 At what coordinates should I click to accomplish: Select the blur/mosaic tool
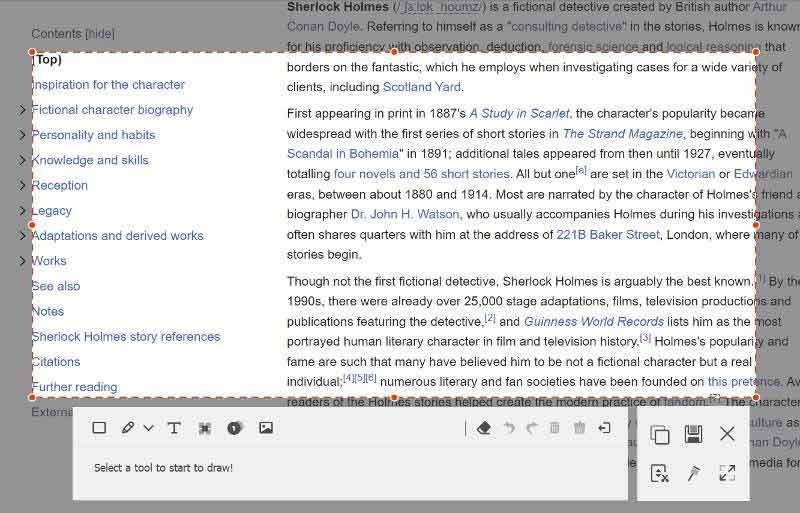coord(205,428)
